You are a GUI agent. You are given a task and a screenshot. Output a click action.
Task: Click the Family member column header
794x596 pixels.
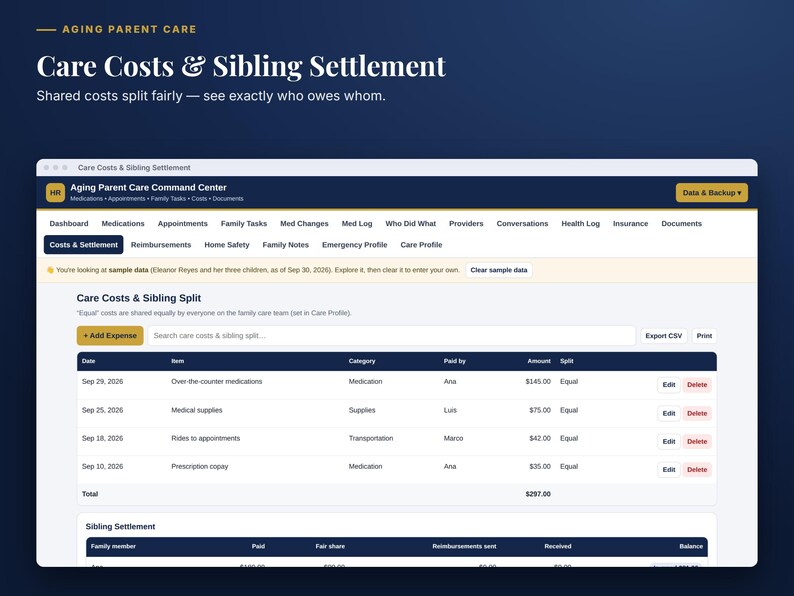(x=113, y=546)
